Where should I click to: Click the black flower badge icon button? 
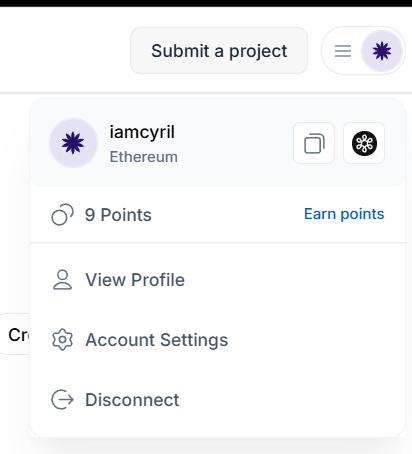364,143
